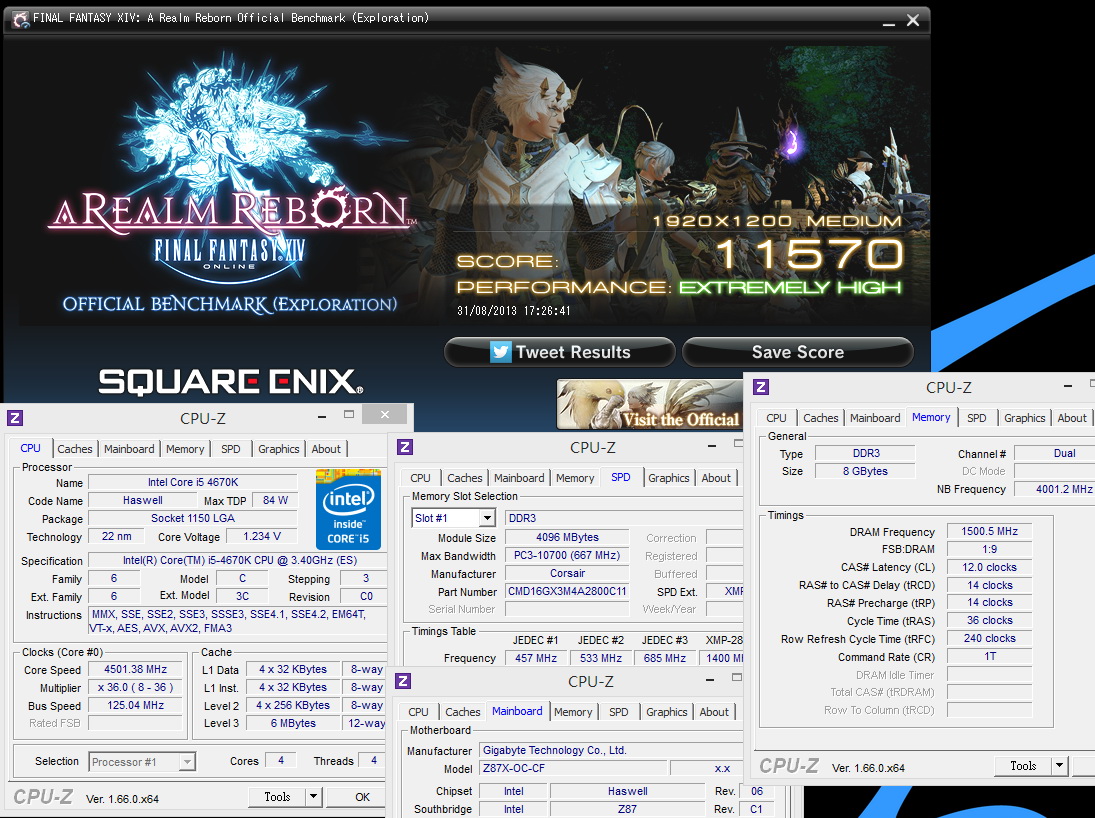The image size is (1095, 818).
Task: Click the Twitter bird icon on Tweet Results
Action: (x=500, y=351)
